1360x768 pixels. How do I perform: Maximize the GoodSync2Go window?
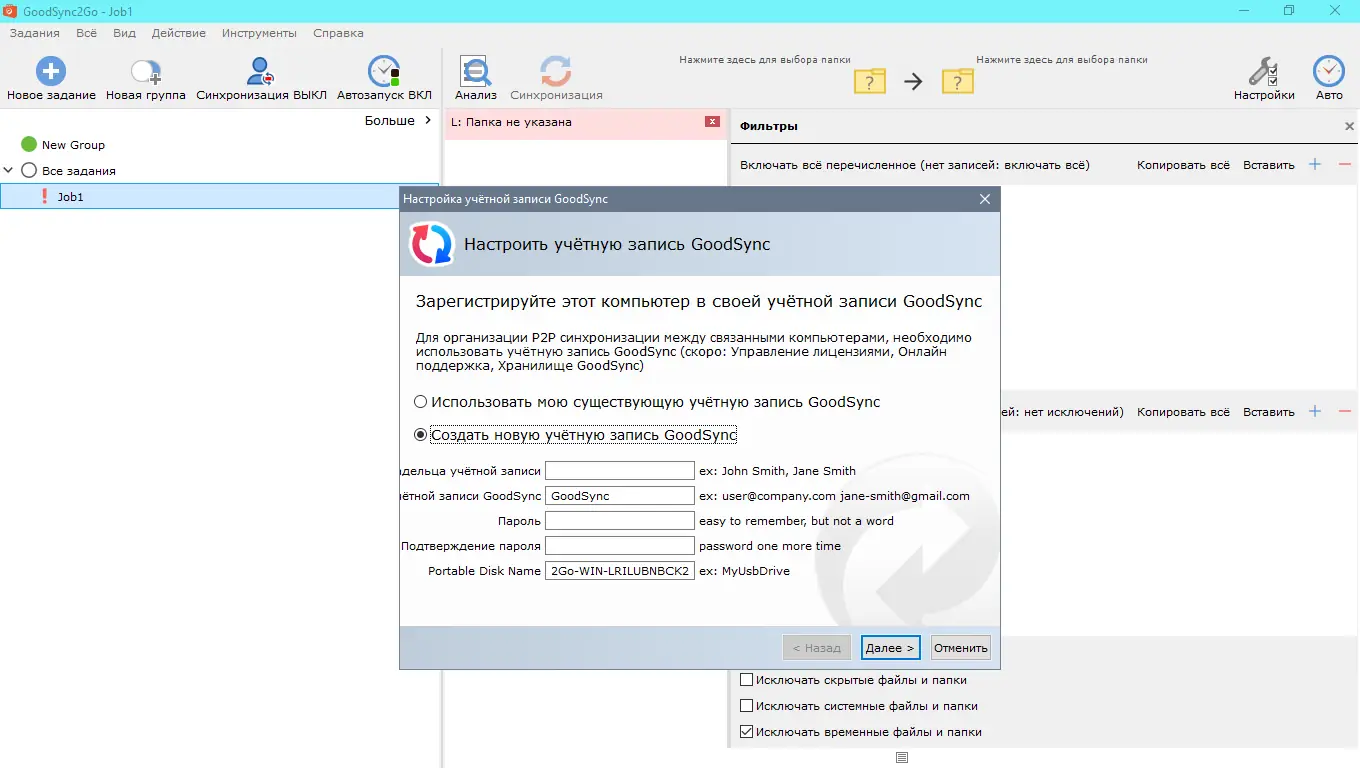1289,10
